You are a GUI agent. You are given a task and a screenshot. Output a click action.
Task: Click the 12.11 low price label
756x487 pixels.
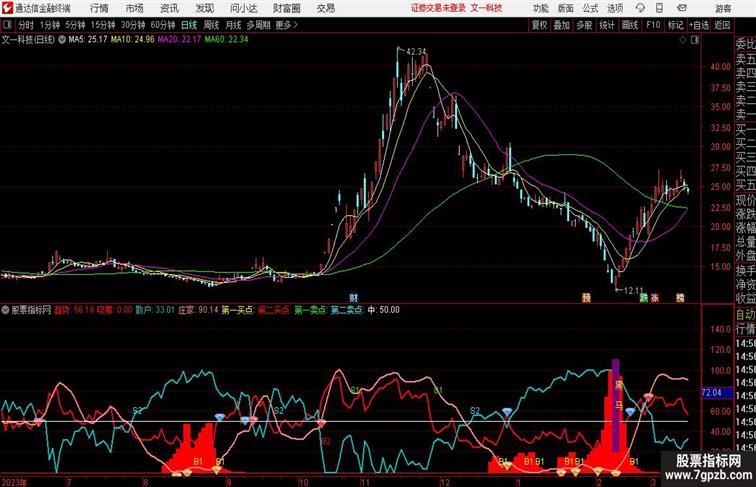pos(634,290)
